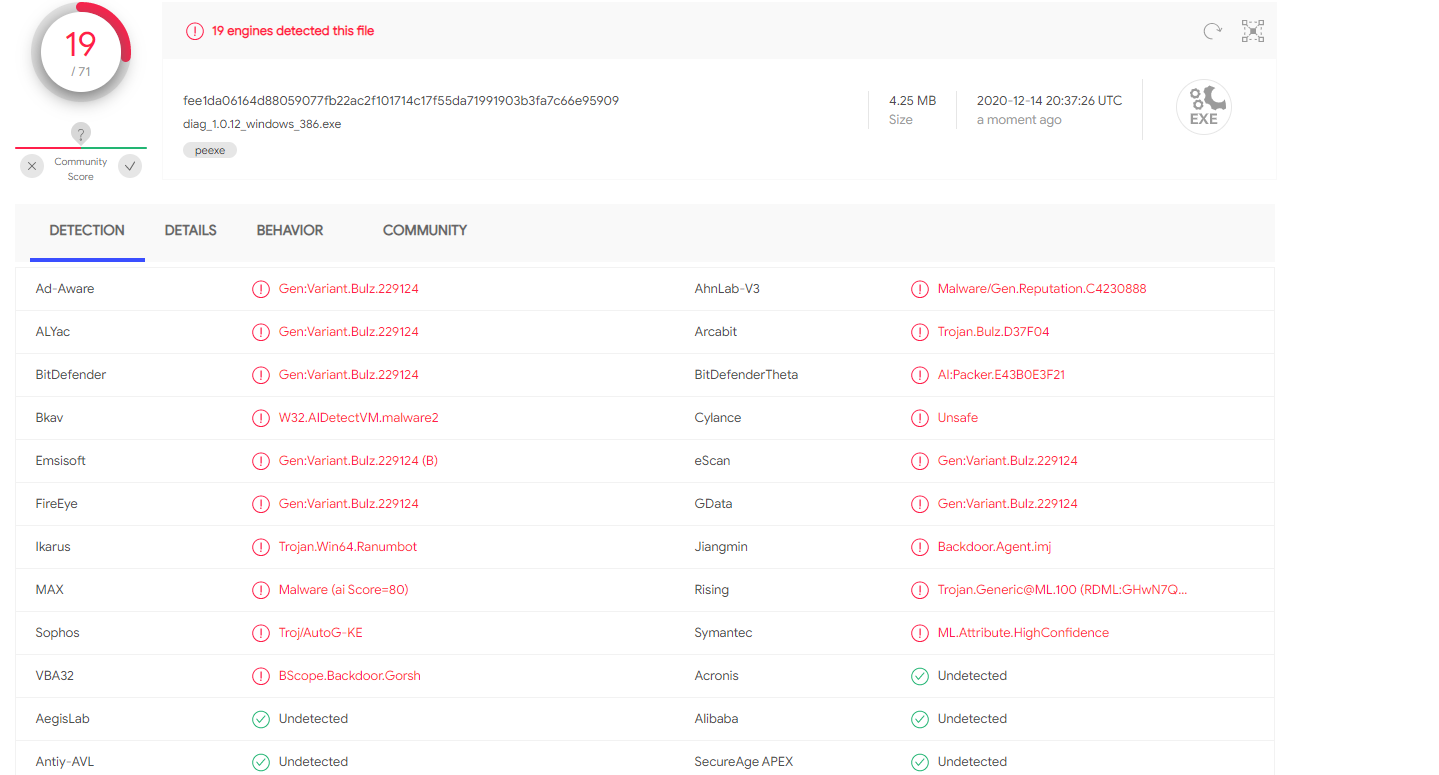This screenshot has height=775, width=1439.
Task: Select the COMMUNITY tab
Action: tap(425, 230)
